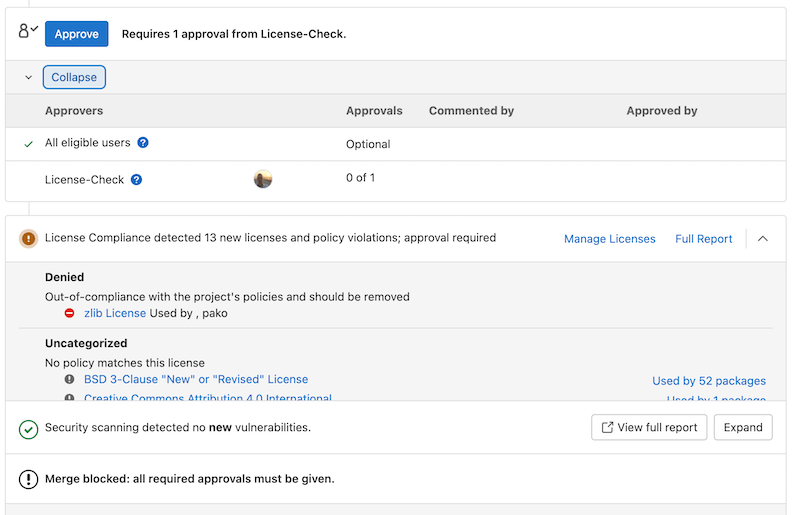Image resolution: width=798 pixels, height=515 pixels.
Task: Click the uncategorized icon beside BSD 3-Clause
Action: pyautogui.click(x=70, y=380)
